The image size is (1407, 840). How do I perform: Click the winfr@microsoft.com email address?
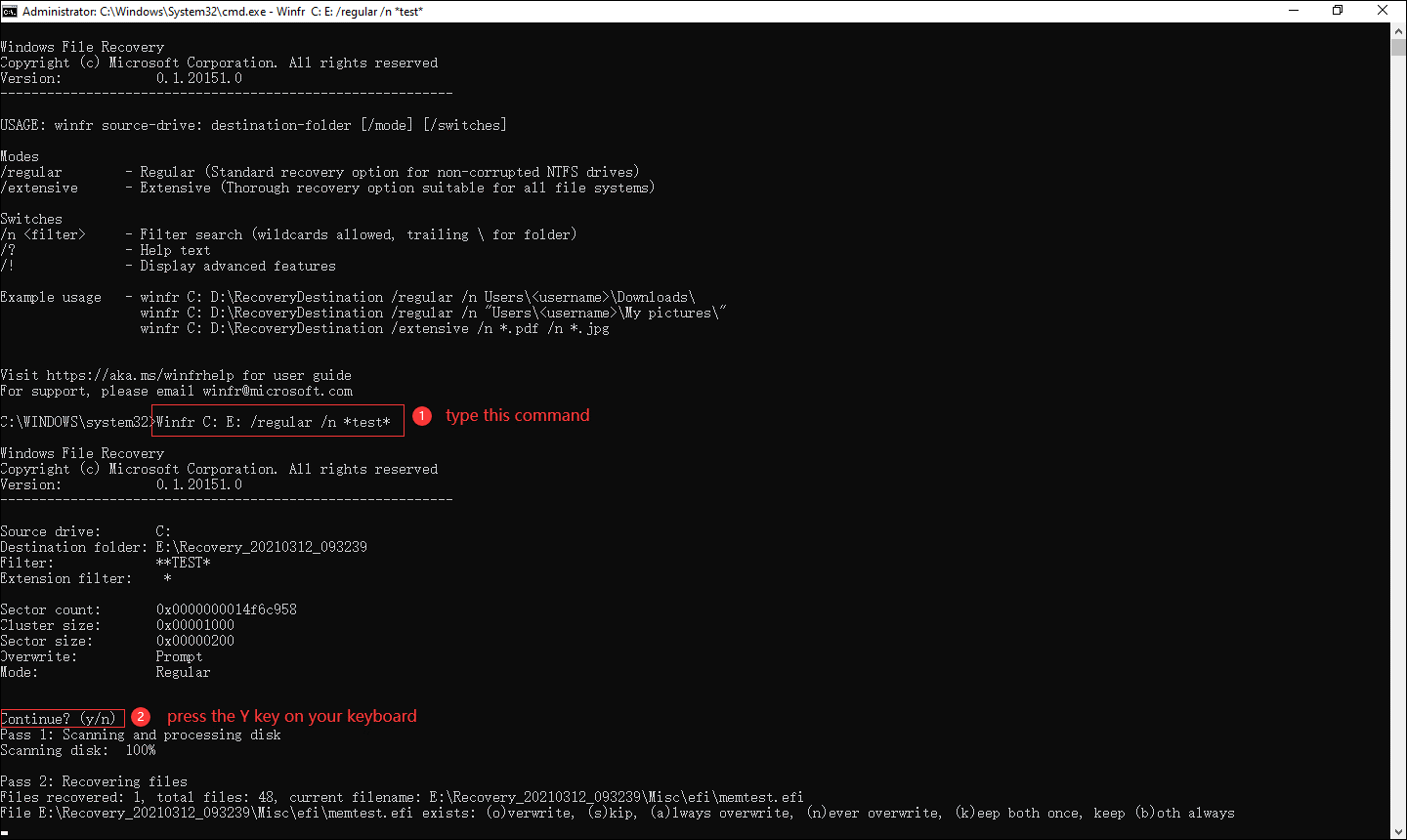tap(277, 391)
